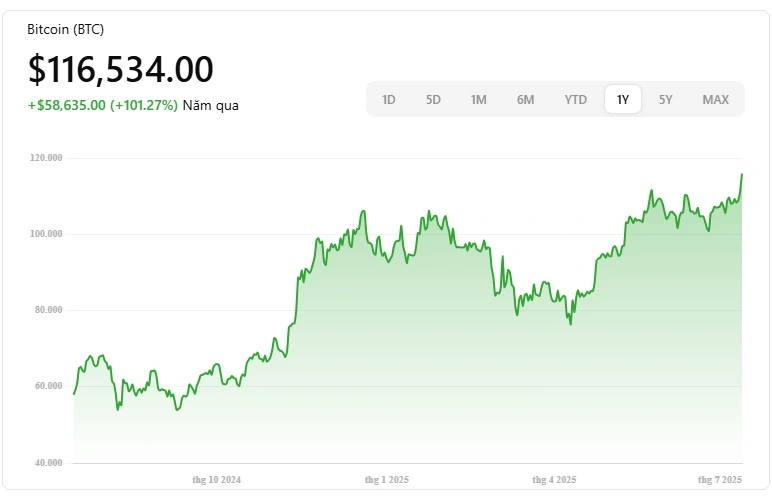Click the thg 10 2024 axis marker
Viewport: 772px width, 496px height.
pos(217,480)
